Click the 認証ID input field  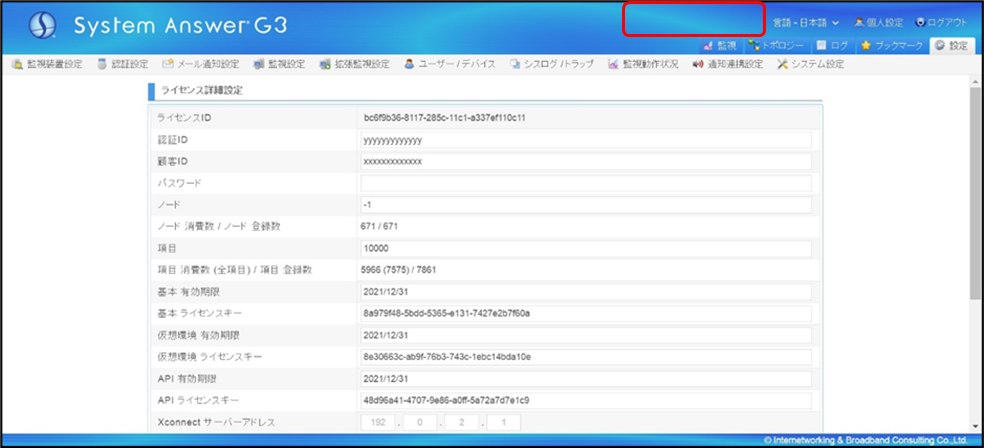[x=585, y=140]
